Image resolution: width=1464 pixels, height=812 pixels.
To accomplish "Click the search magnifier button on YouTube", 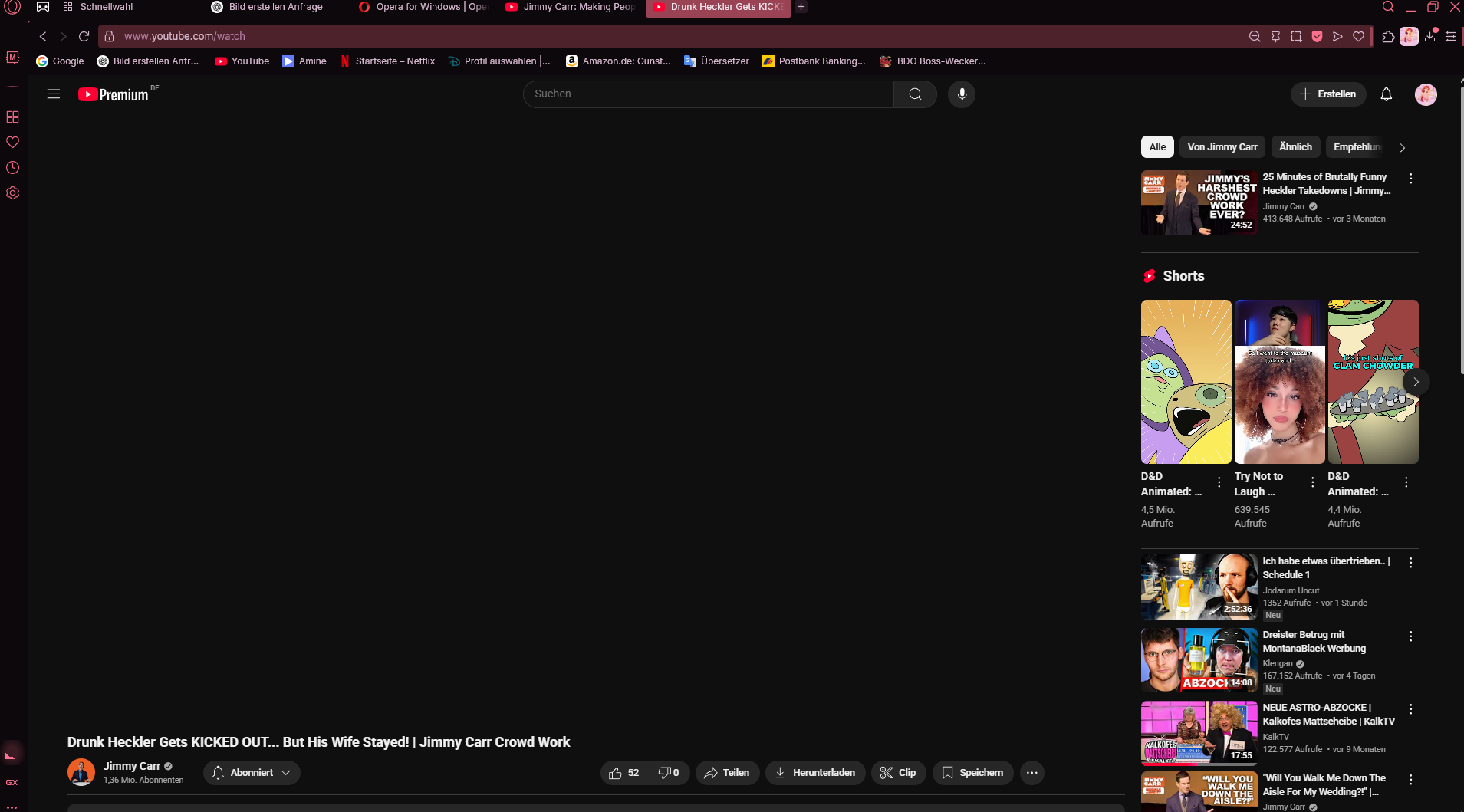I will pyautogui.click(x=915, y=94).
